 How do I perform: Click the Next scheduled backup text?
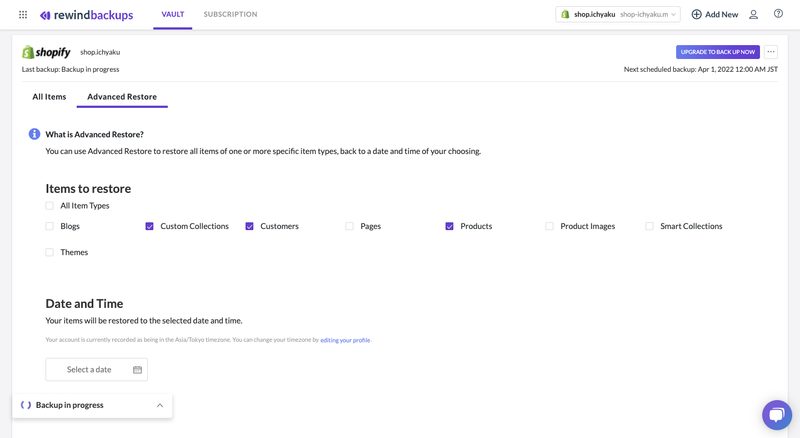click(x=701, y=69)
